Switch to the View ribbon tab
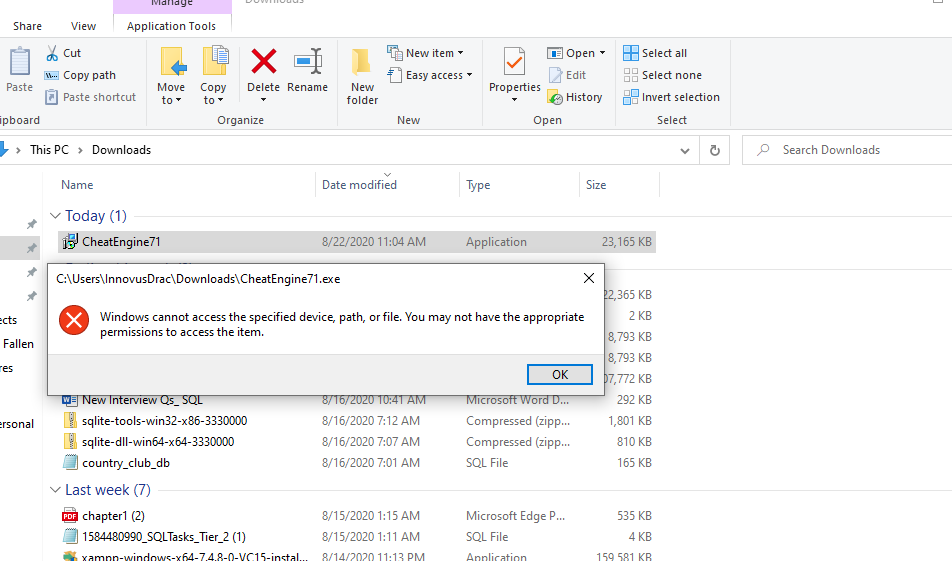The width and height of the screenshot is (952, 561). pos(84,26)
